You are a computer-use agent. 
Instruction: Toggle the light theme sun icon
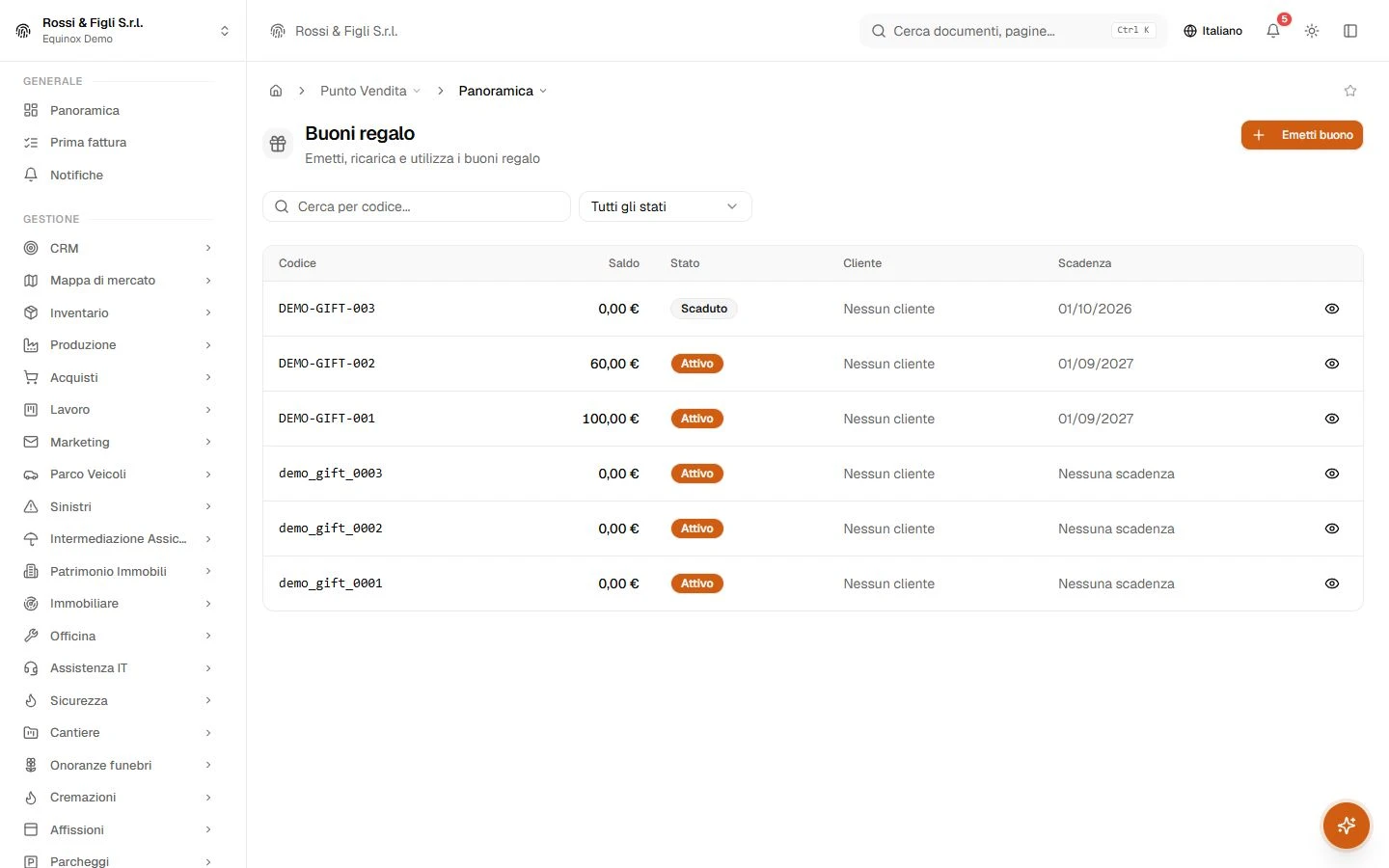(x=1312, y=31)
